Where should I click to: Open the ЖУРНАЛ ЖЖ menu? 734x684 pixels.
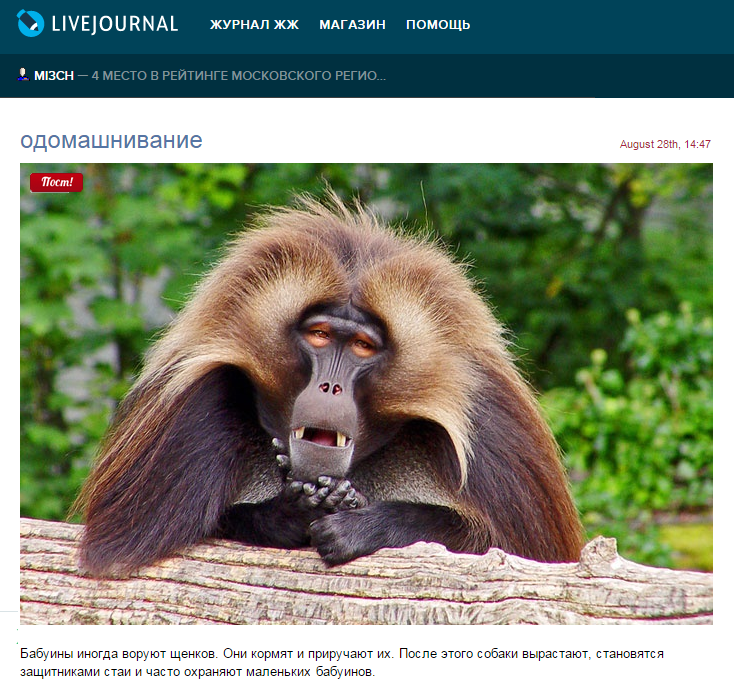(254, 25)
